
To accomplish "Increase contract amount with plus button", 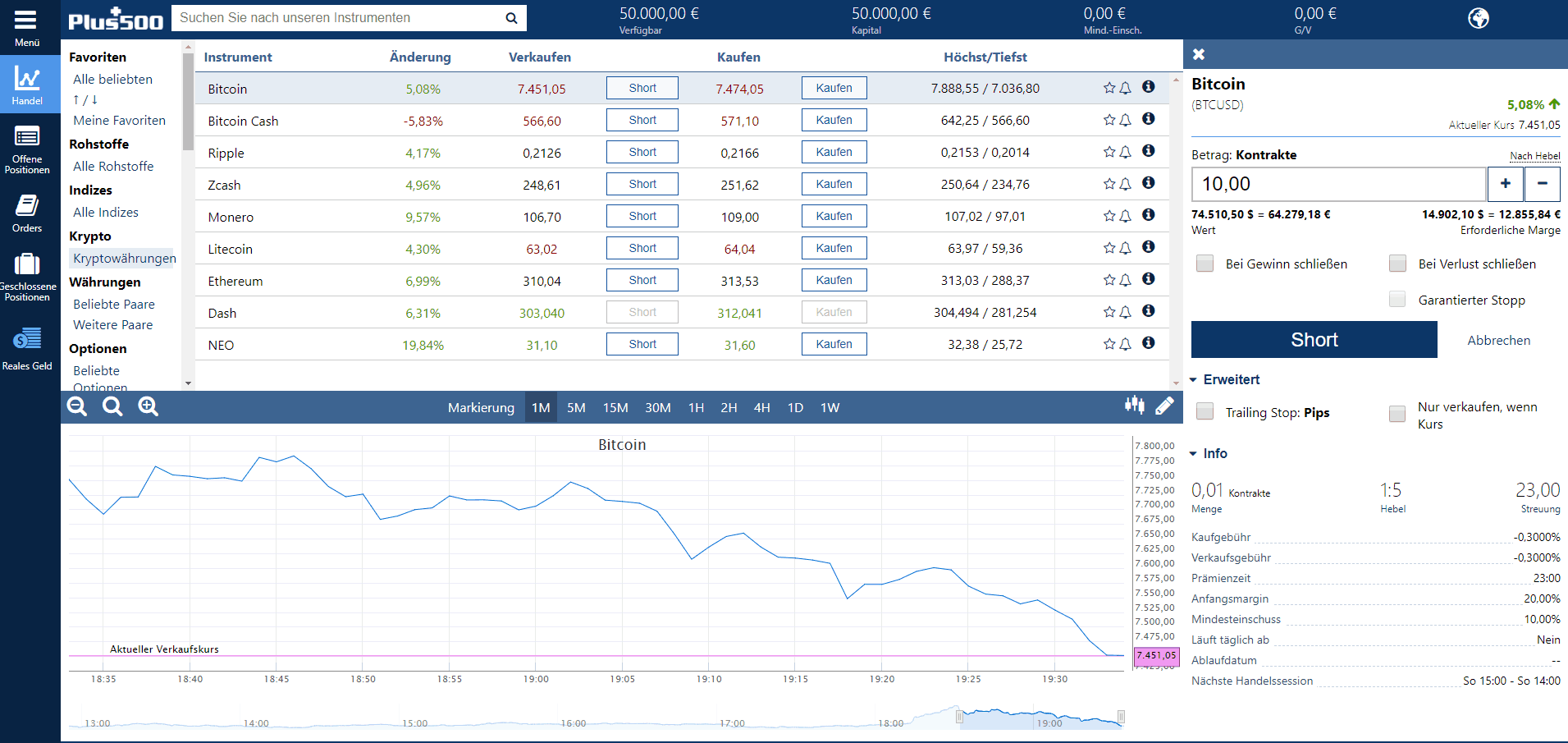I will pyautogui.click(x=1506, y=184).
